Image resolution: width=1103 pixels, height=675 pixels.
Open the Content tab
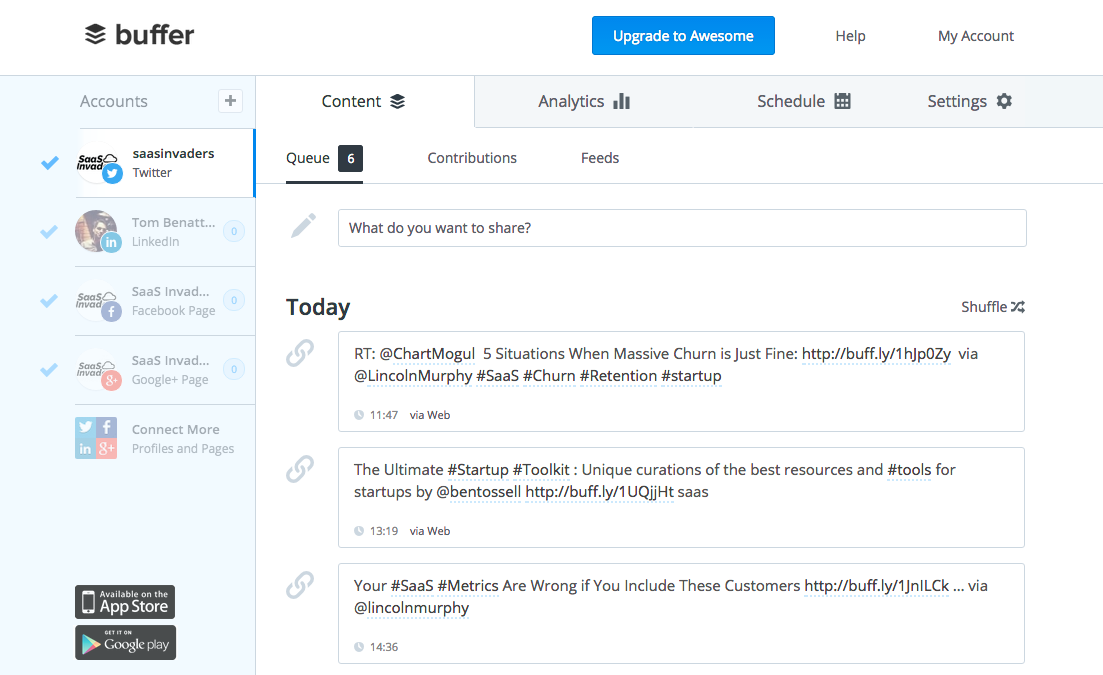tap(364, 101)
